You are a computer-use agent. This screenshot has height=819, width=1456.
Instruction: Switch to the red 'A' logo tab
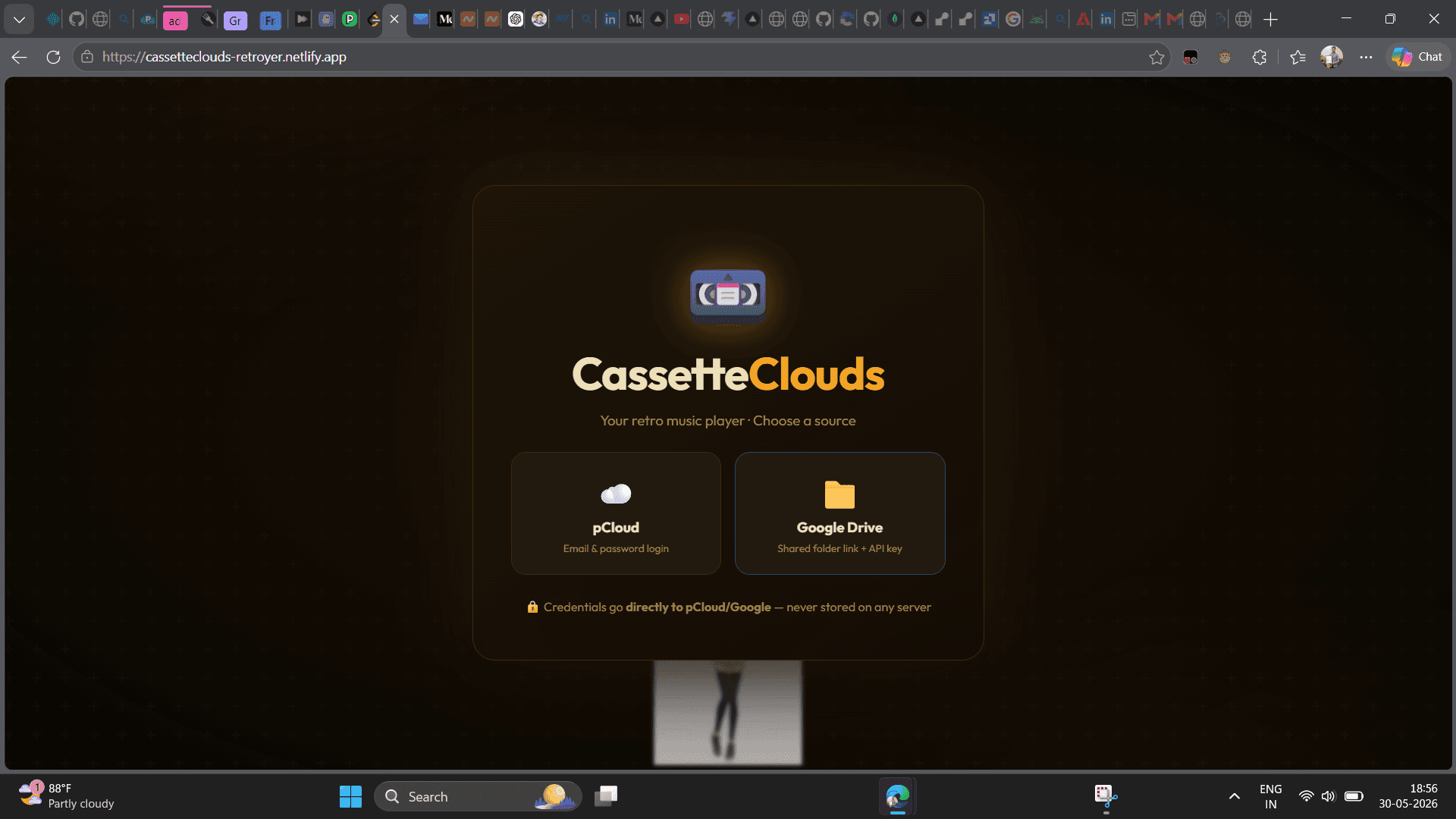1084,20
